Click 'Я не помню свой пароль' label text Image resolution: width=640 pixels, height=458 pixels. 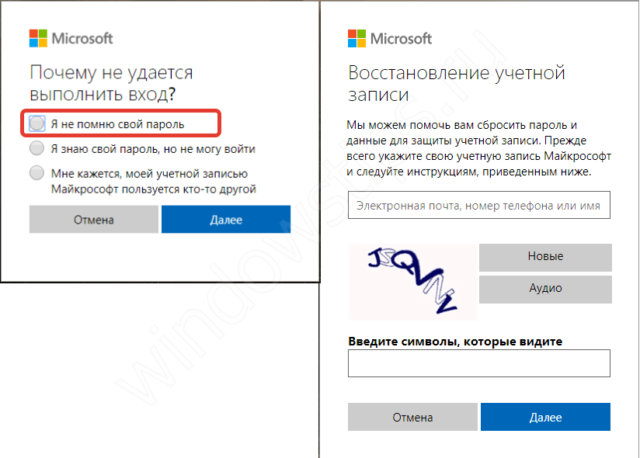point(118,124)
